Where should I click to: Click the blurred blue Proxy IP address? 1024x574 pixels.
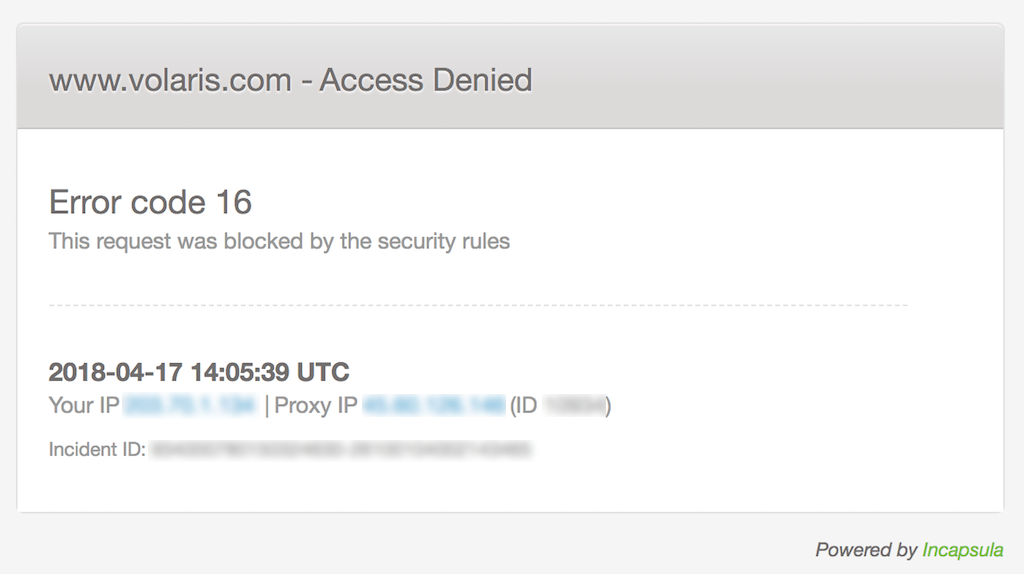(434, 406)
